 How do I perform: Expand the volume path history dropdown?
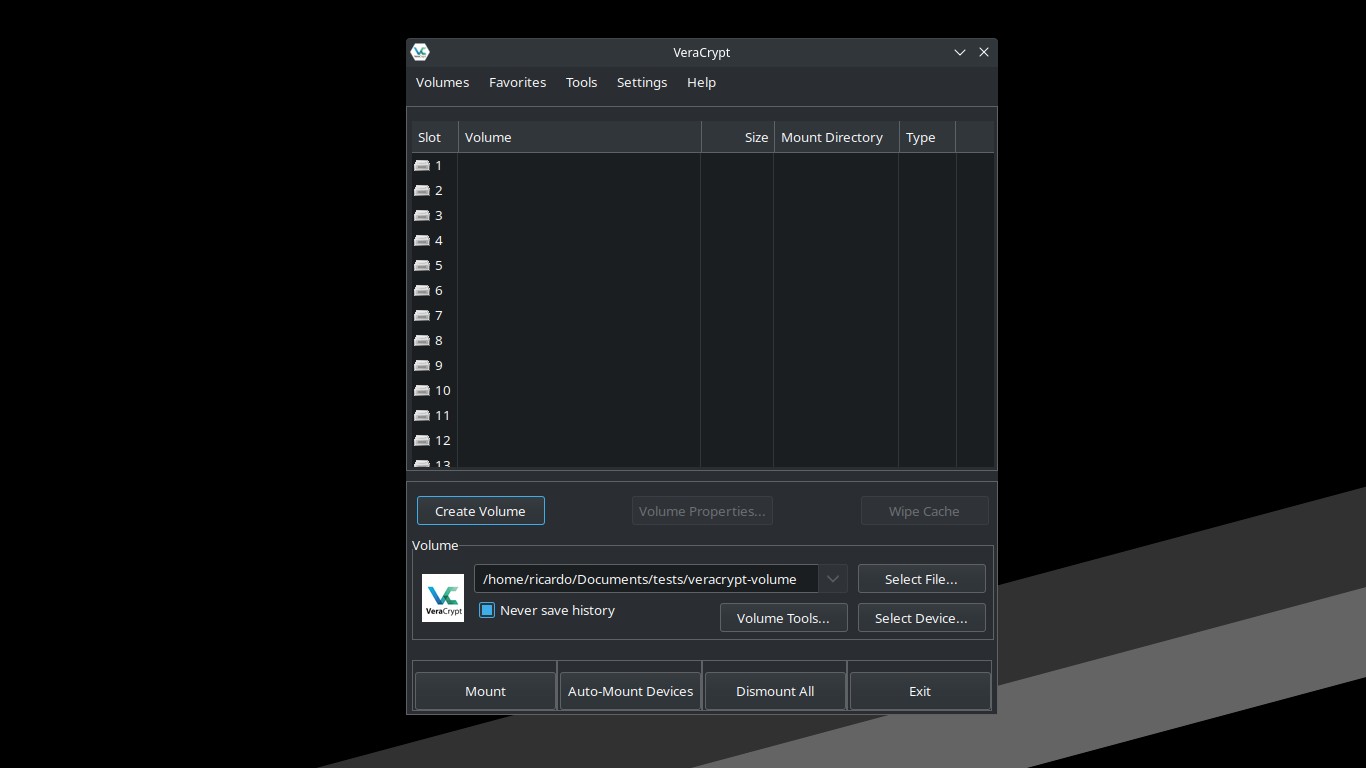[x=833, y=579]
